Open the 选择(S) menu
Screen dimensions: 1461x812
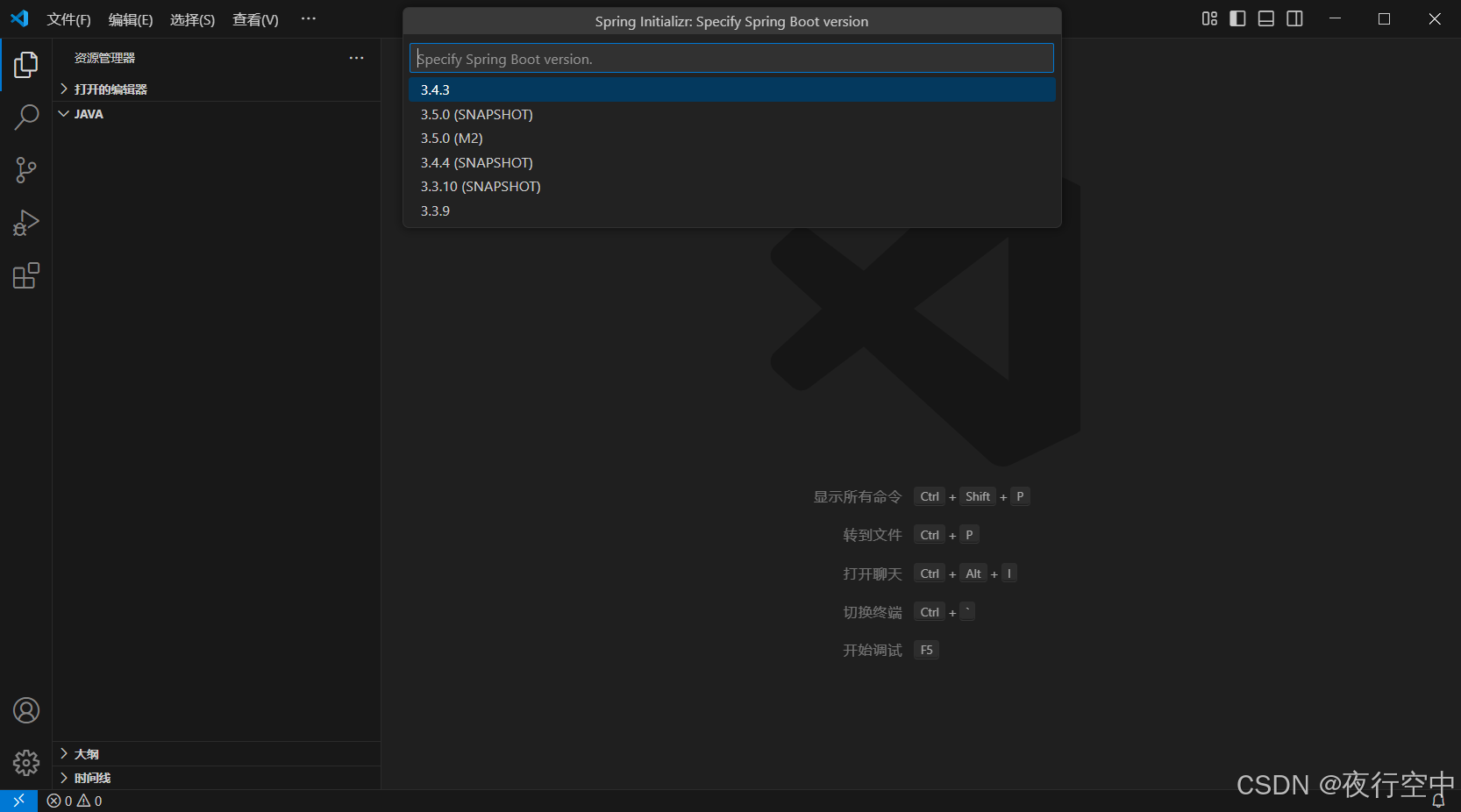click(193, 19)
